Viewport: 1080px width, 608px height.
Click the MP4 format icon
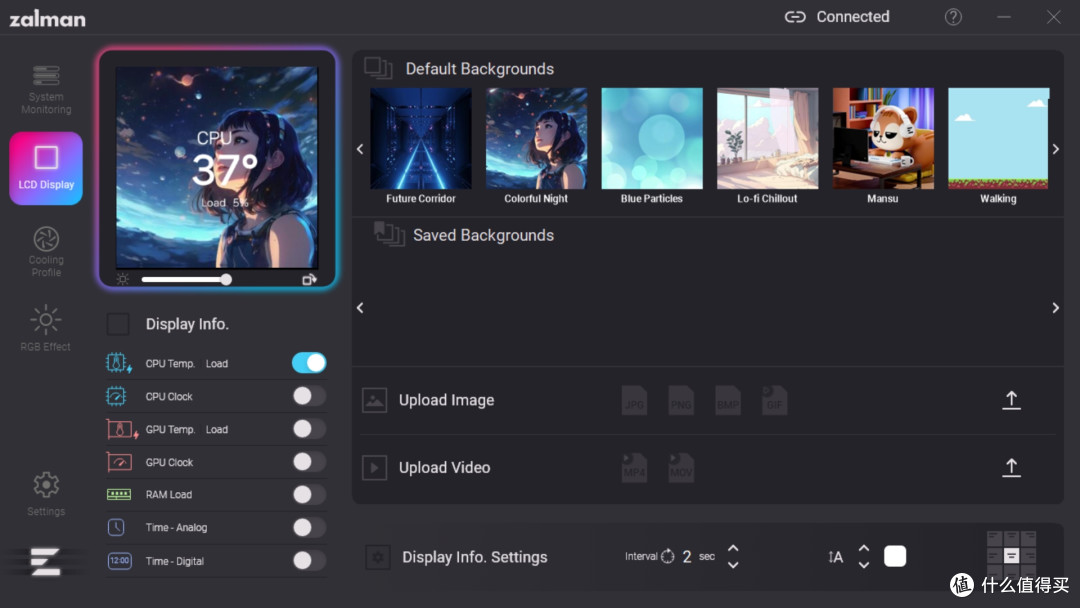634,468
